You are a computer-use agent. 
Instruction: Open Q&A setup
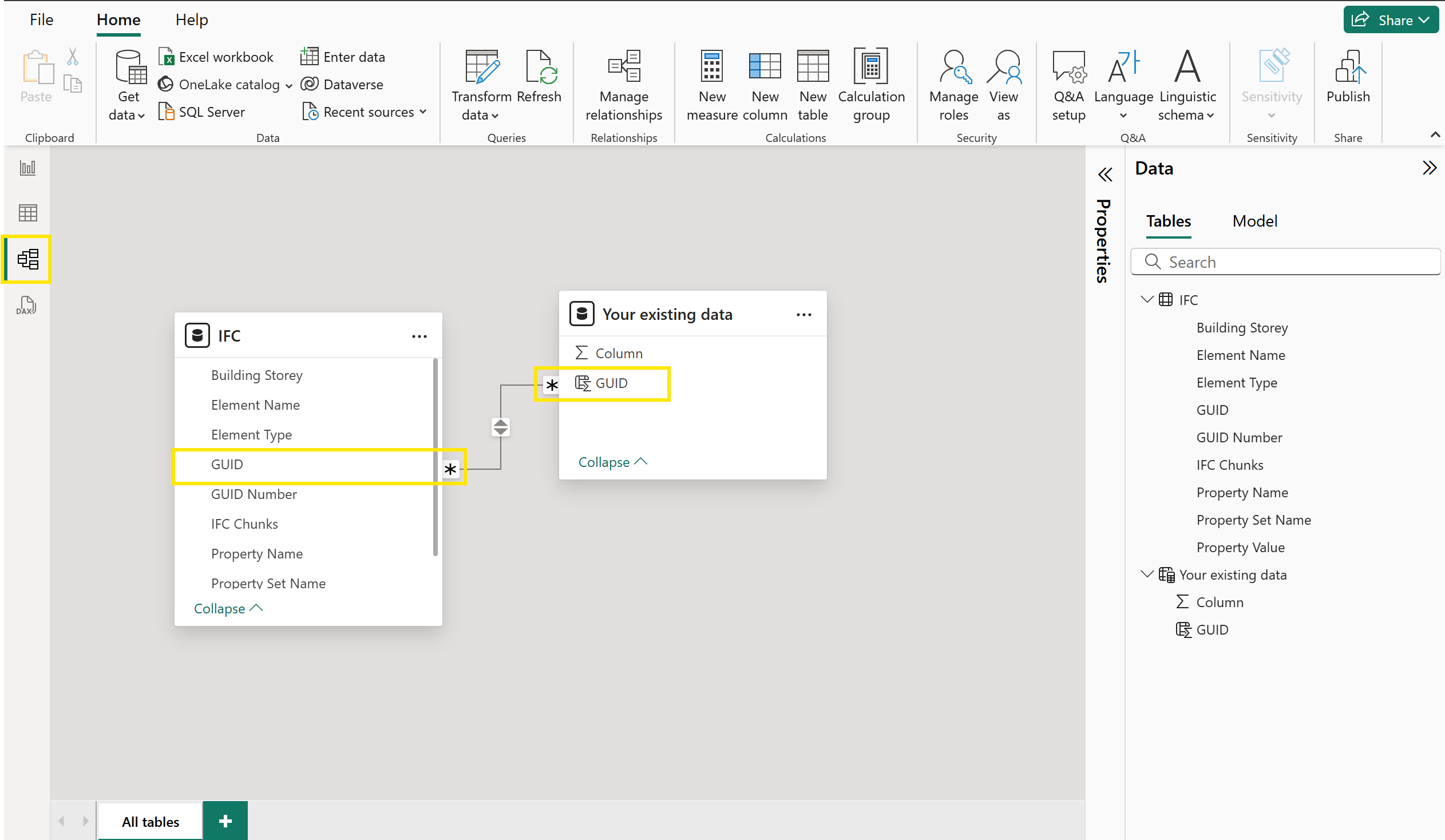click(x=1068, y=85)
